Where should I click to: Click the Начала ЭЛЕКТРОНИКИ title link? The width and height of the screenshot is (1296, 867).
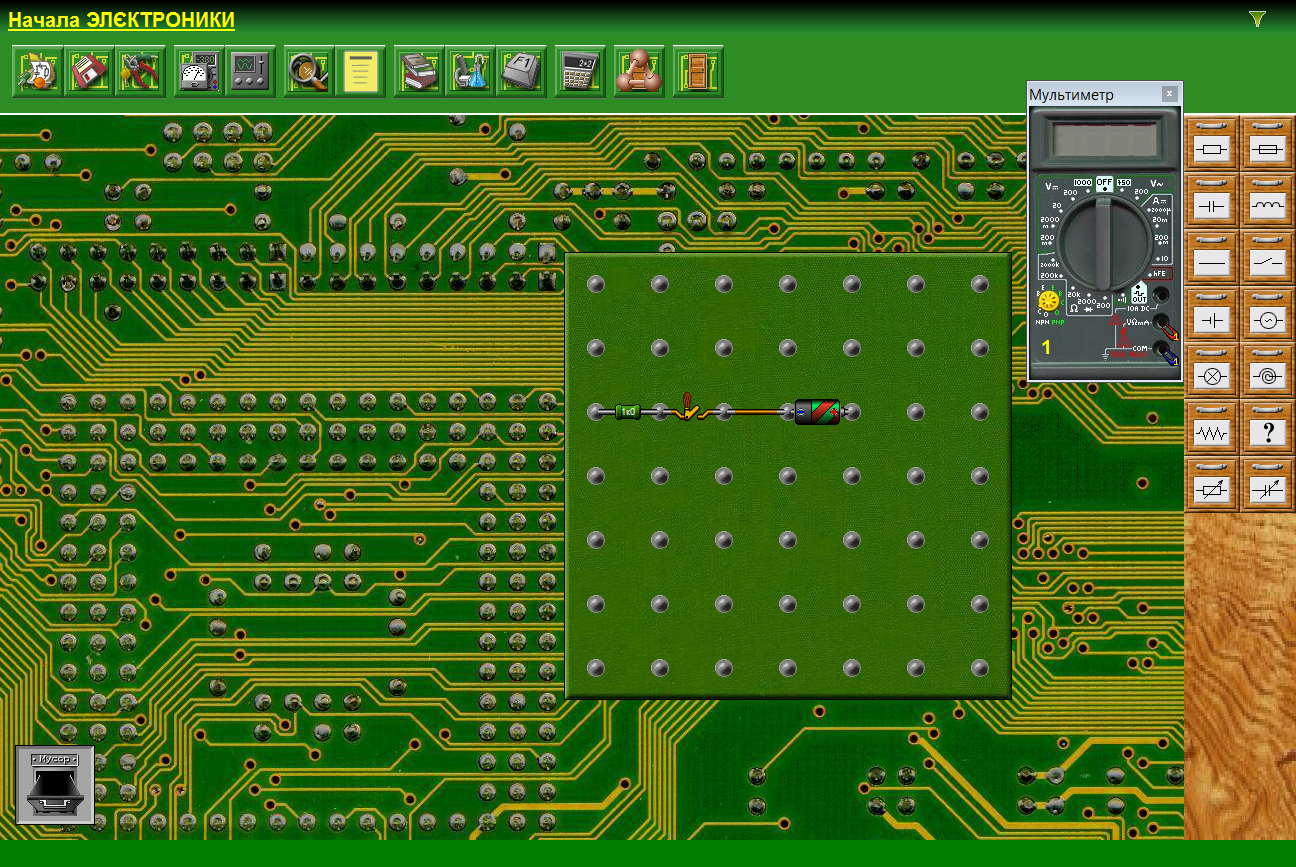pyautogui.click(x=121, y=20)
